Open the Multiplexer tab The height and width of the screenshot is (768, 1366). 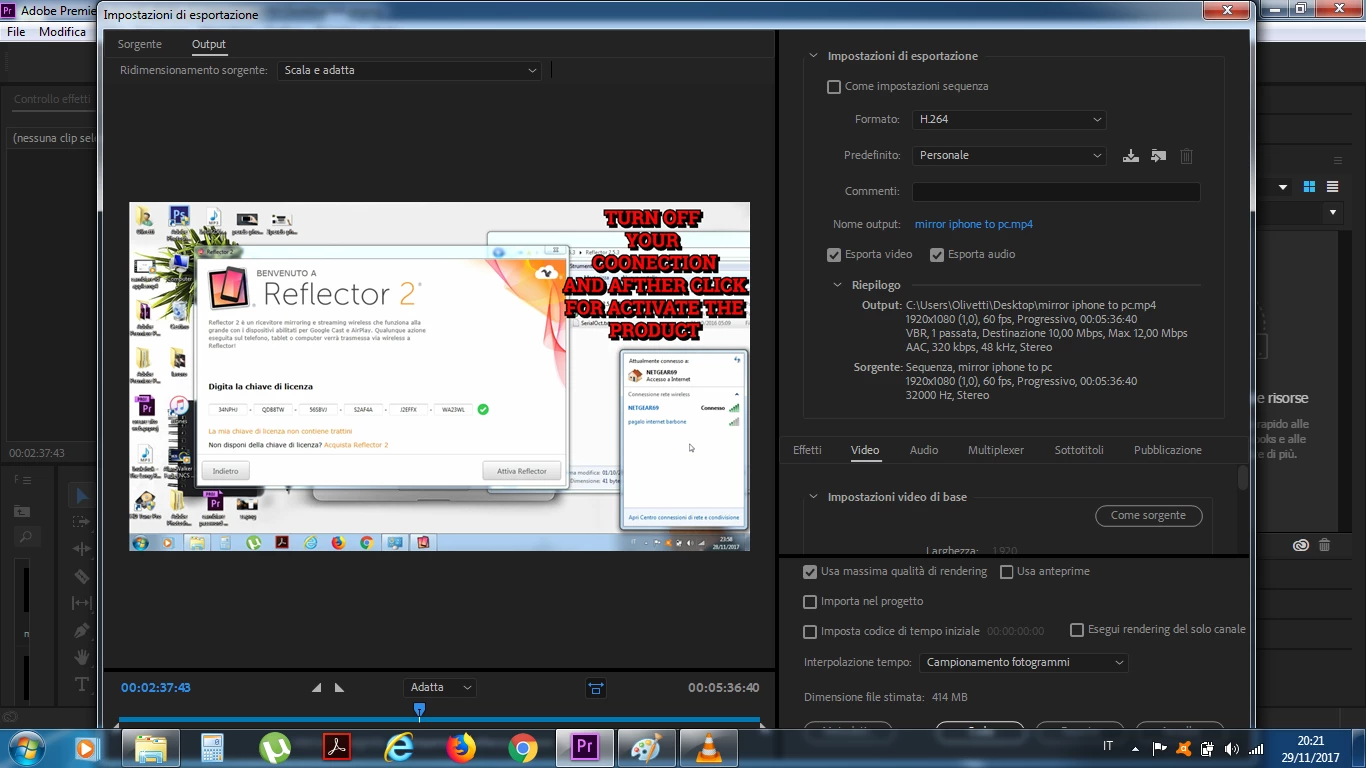click(x=996, y=450)
